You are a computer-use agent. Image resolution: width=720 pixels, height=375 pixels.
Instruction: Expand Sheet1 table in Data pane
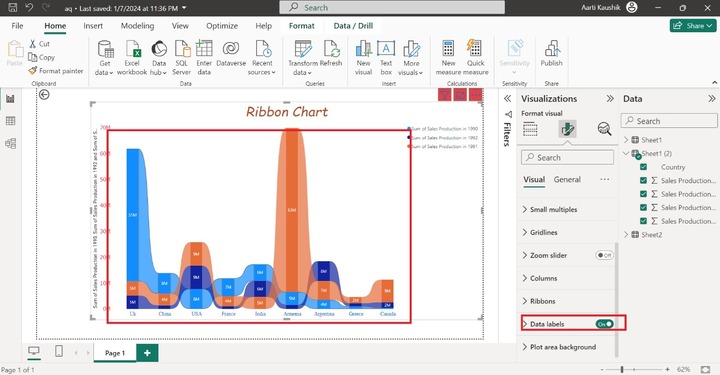(x=626, y=140)
